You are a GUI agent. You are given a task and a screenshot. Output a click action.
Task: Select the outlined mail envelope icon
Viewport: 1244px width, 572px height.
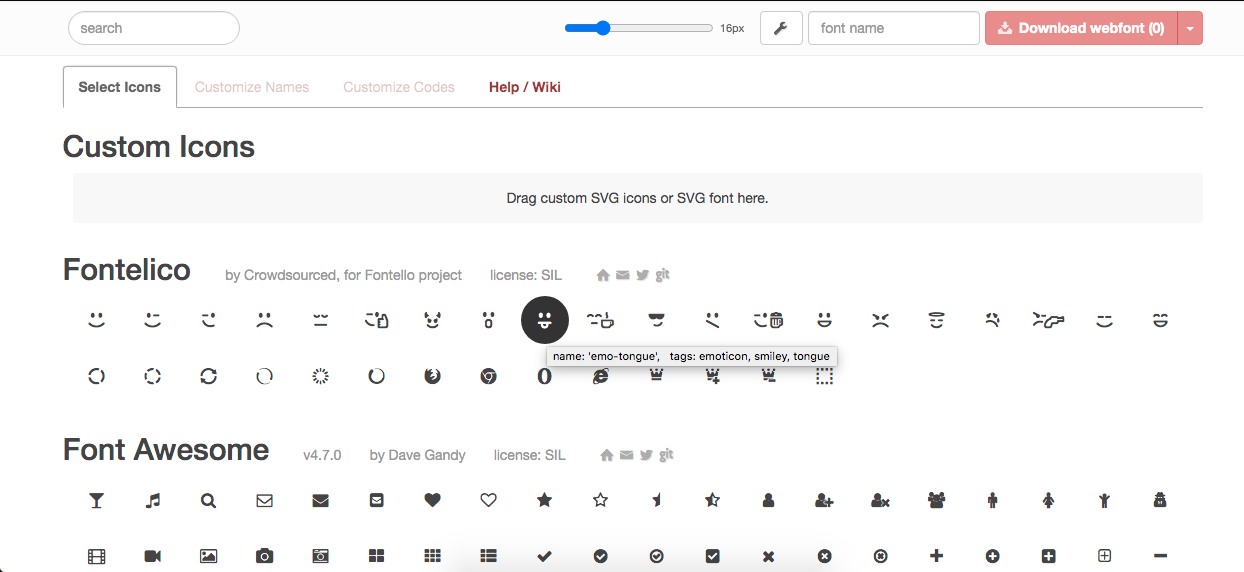[x=265, y=500]
